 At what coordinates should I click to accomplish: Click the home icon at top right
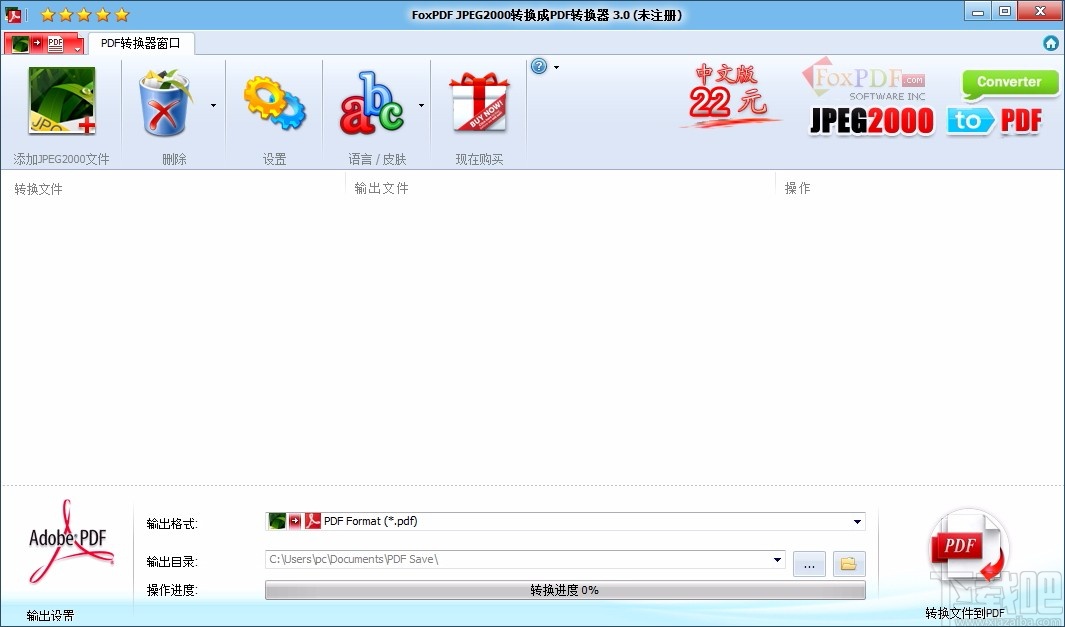coord(1049,43)
